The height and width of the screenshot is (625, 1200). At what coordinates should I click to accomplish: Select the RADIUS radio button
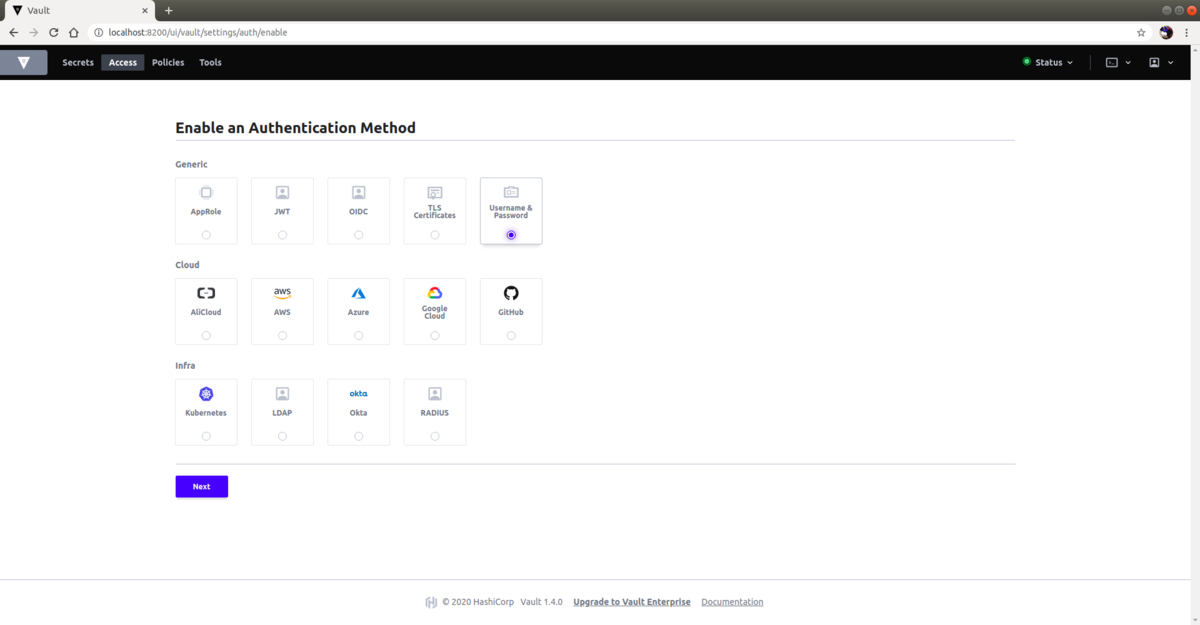pos(435,436)
